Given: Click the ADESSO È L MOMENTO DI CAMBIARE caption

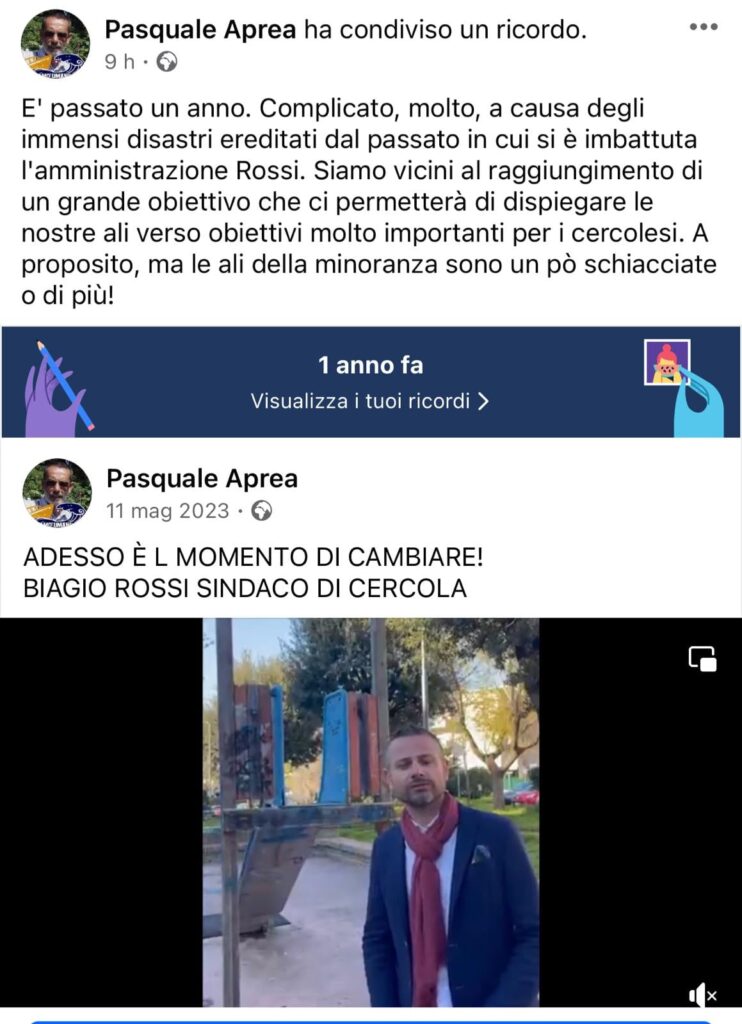Looking at the screenshot, I should (x=253, y=557).
